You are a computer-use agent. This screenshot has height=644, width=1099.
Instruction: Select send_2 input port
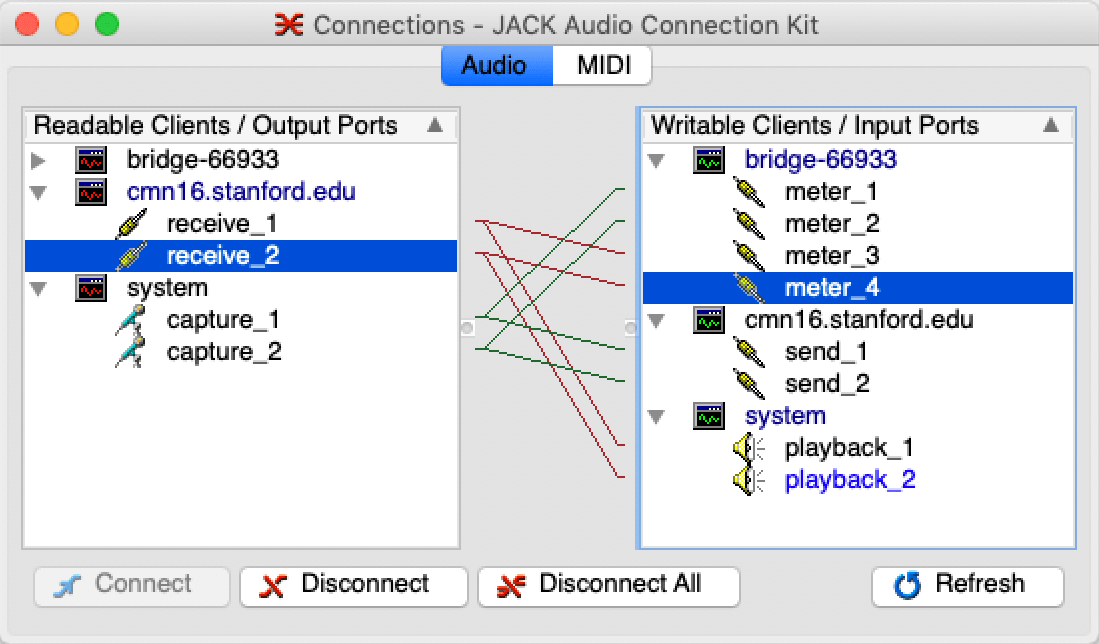pyautogui.click(x=828, y=383)
